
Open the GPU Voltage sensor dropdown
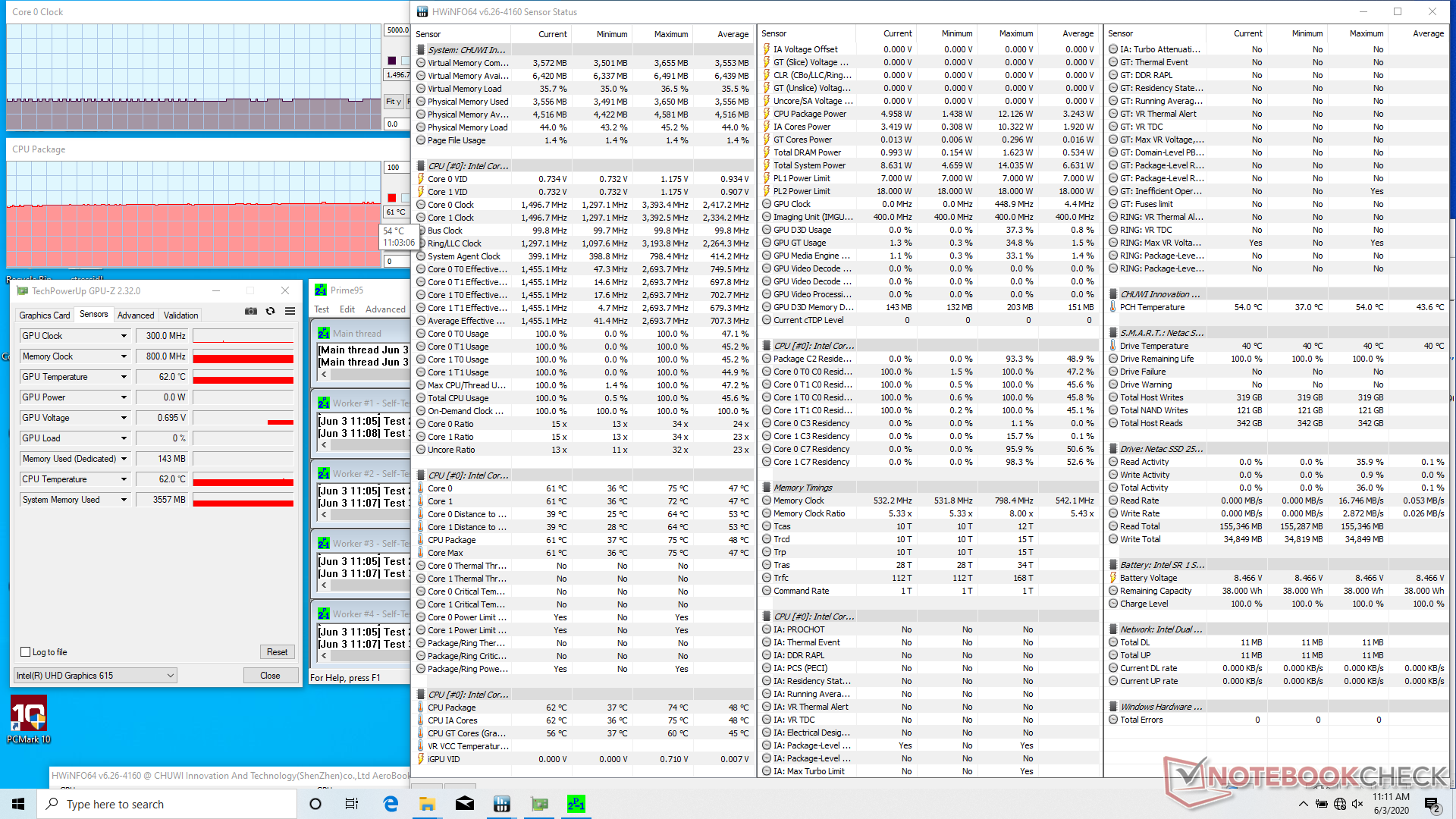point(124,418)
